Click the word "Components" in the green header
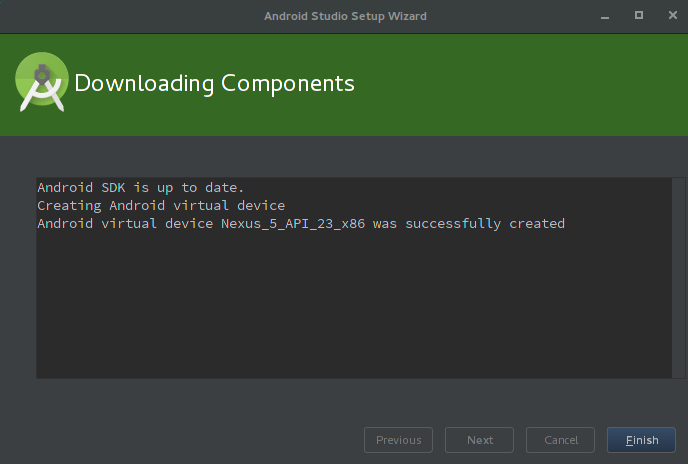 click(x=288, y=83)
